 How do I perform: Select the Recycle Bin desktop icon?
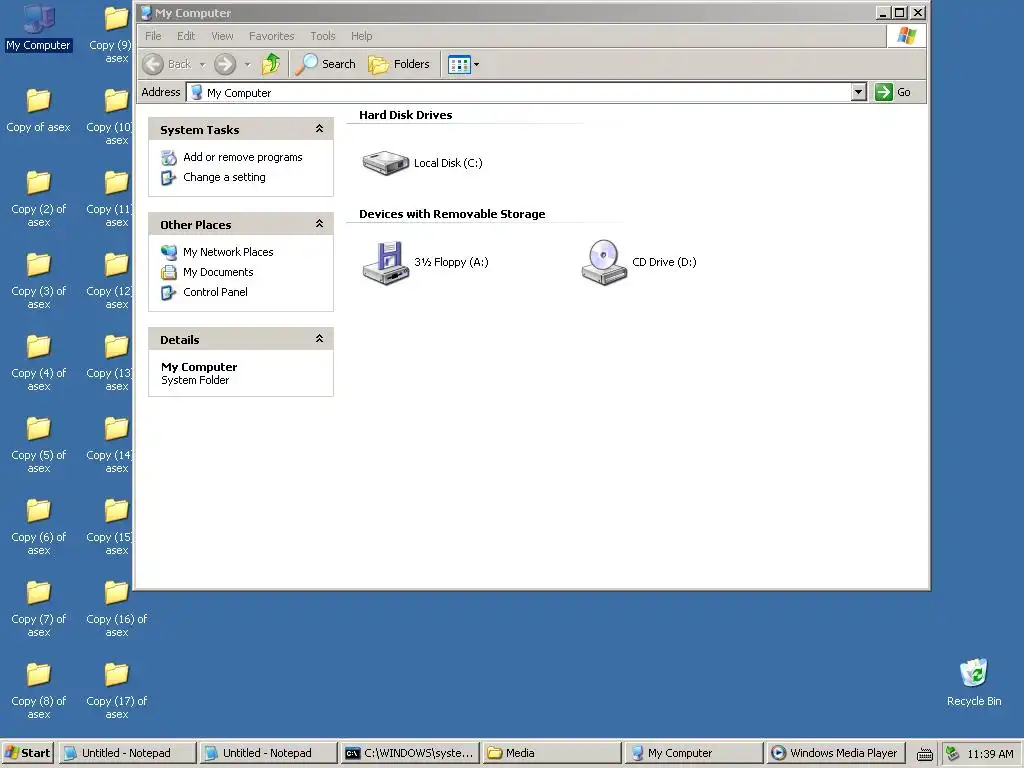tap(973, 682)
